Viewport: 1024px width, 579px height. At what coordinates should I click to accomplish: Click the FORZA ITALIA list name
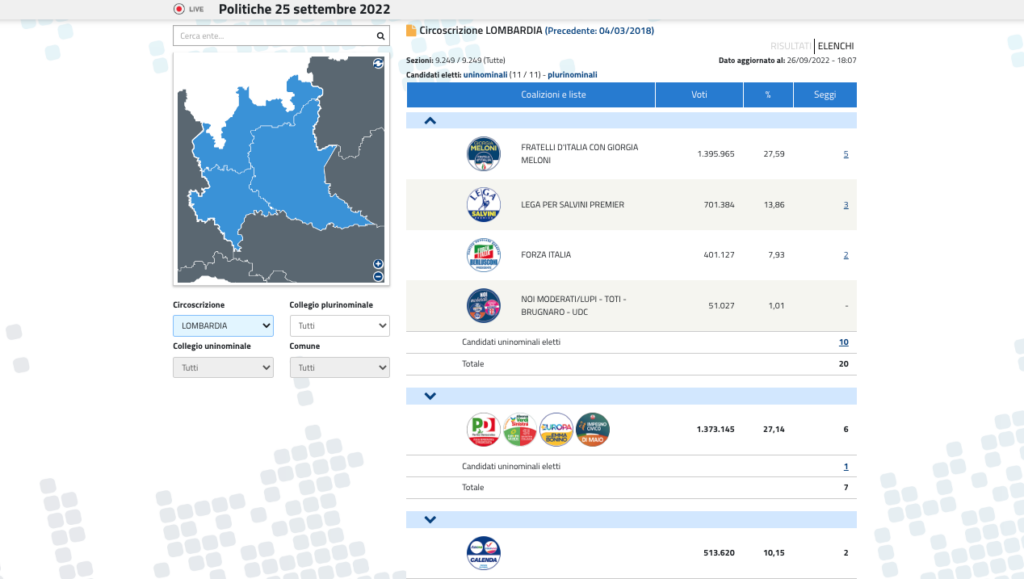(x=546, y=255)
